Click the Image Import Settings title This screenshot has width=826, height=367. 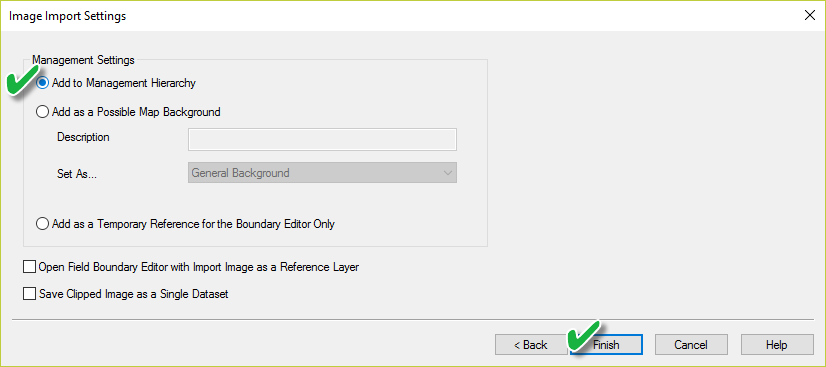67,16
